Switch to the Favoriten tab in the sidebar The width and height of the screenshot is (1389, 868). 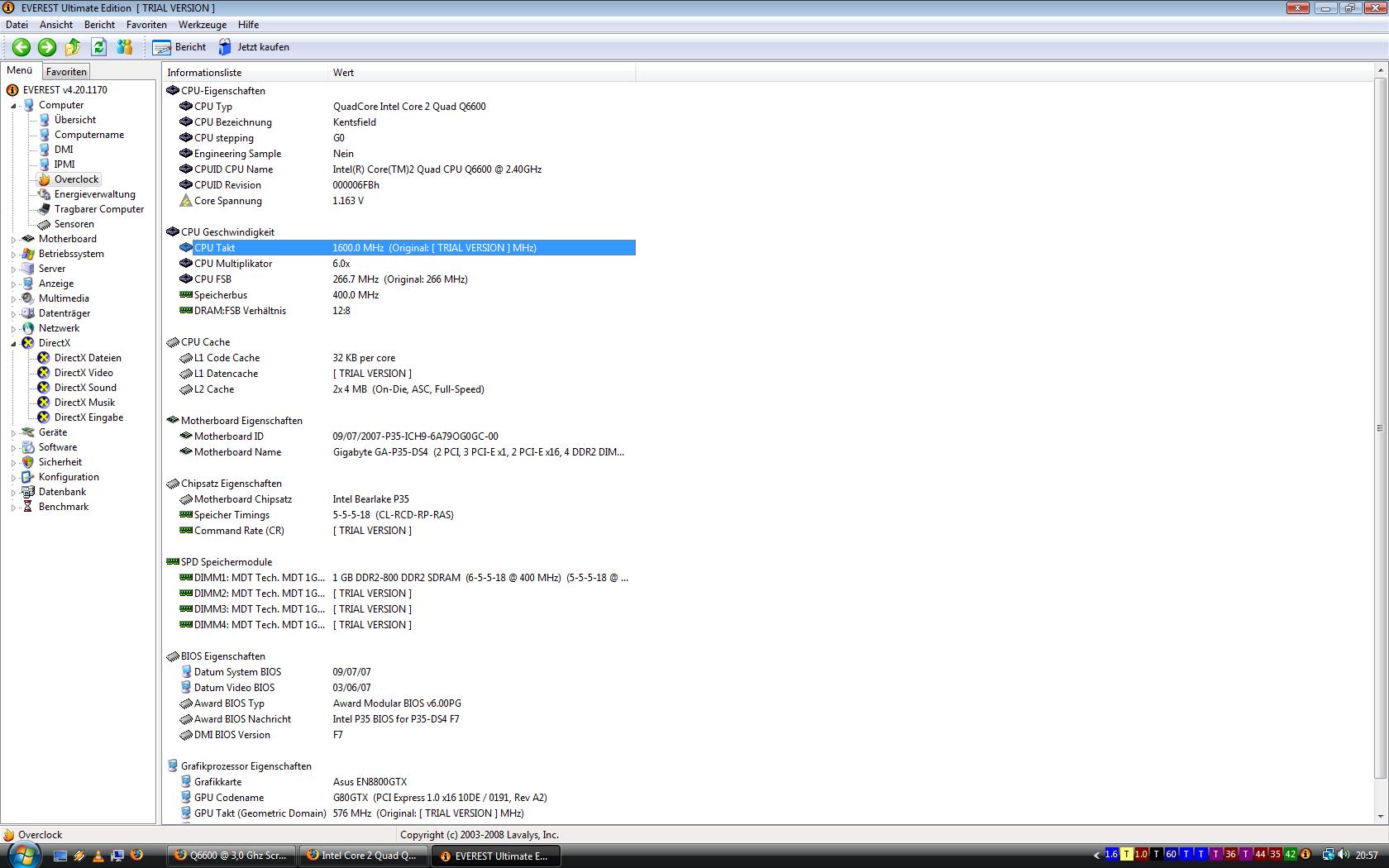[x=66, y=72]
